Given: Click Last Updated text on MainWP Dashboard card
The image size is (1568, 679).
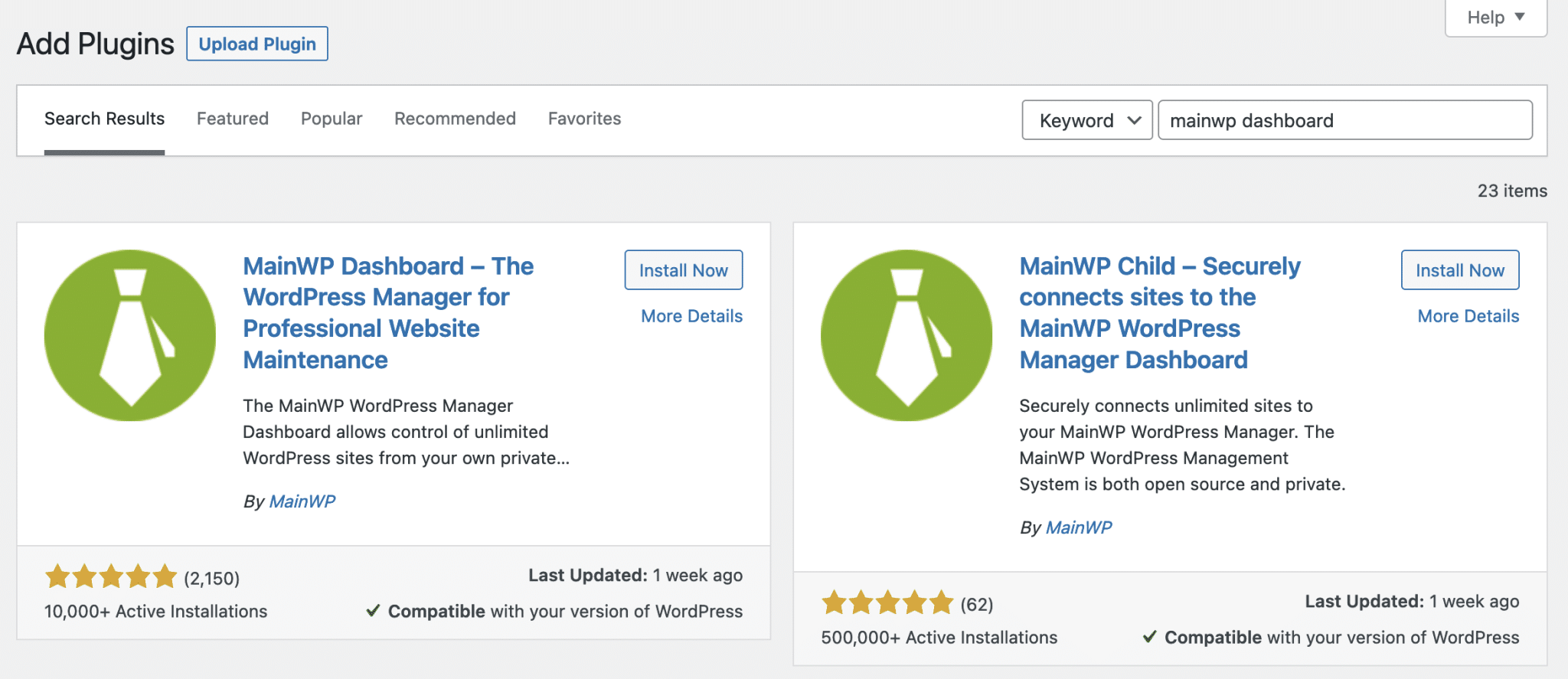Looking at the screenshot, I should coord(635,576).
